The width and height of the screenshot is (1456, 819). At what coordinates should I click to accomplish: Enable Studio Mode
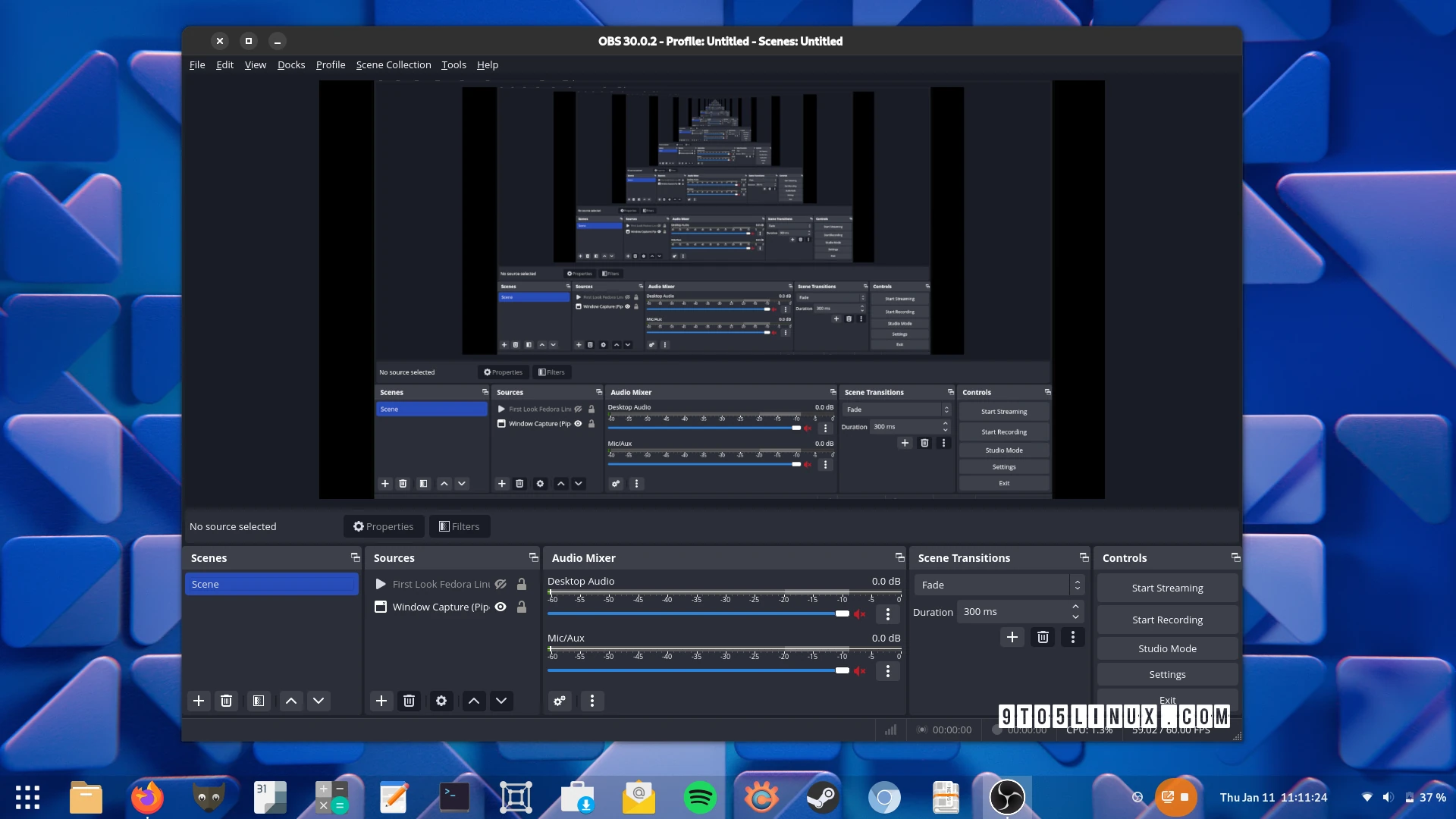[x=1167, y=648]
